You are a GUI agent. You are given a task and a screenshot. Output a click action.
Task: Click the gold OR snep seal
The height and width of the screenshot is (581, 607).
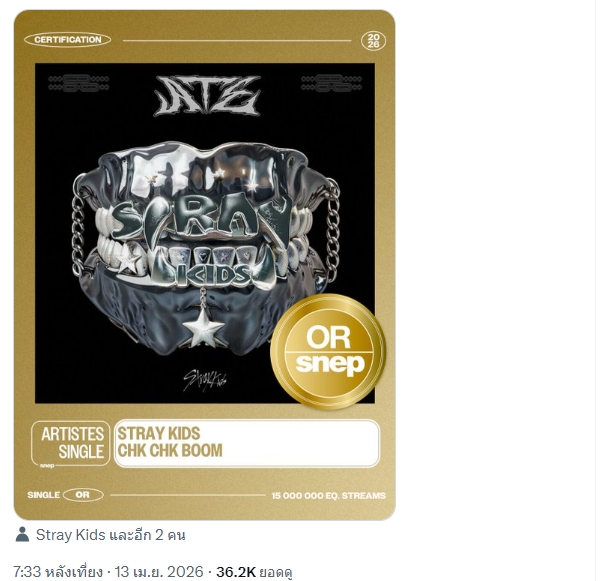[x=328, y=351]
